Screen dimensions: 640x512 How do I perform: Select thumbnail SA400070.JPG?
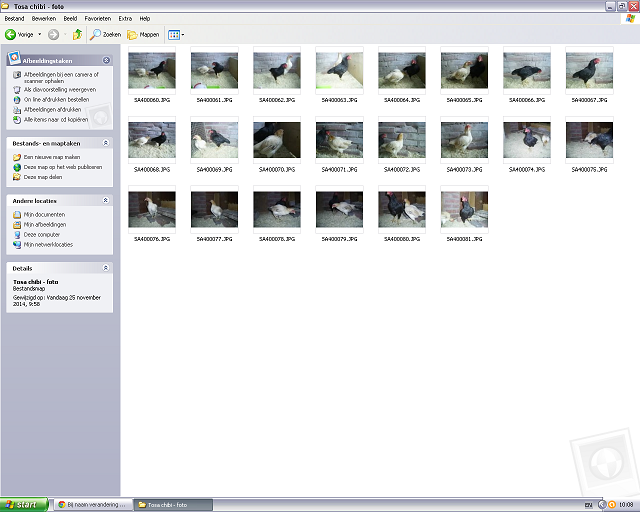point(277,140)
